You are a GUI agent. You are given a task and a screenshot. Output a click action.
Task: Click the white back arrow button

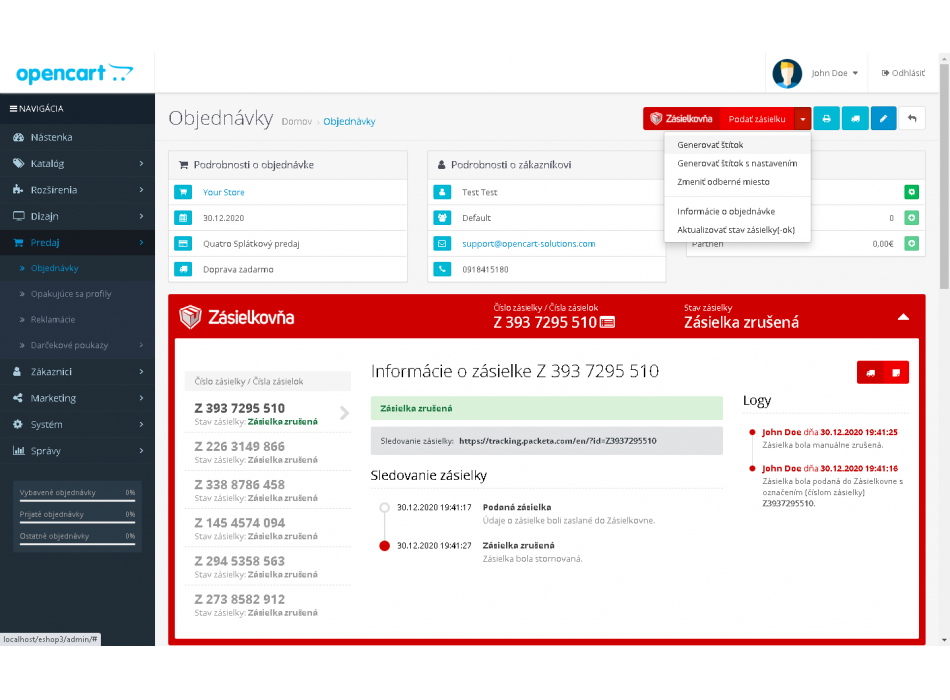coord(912,119)
